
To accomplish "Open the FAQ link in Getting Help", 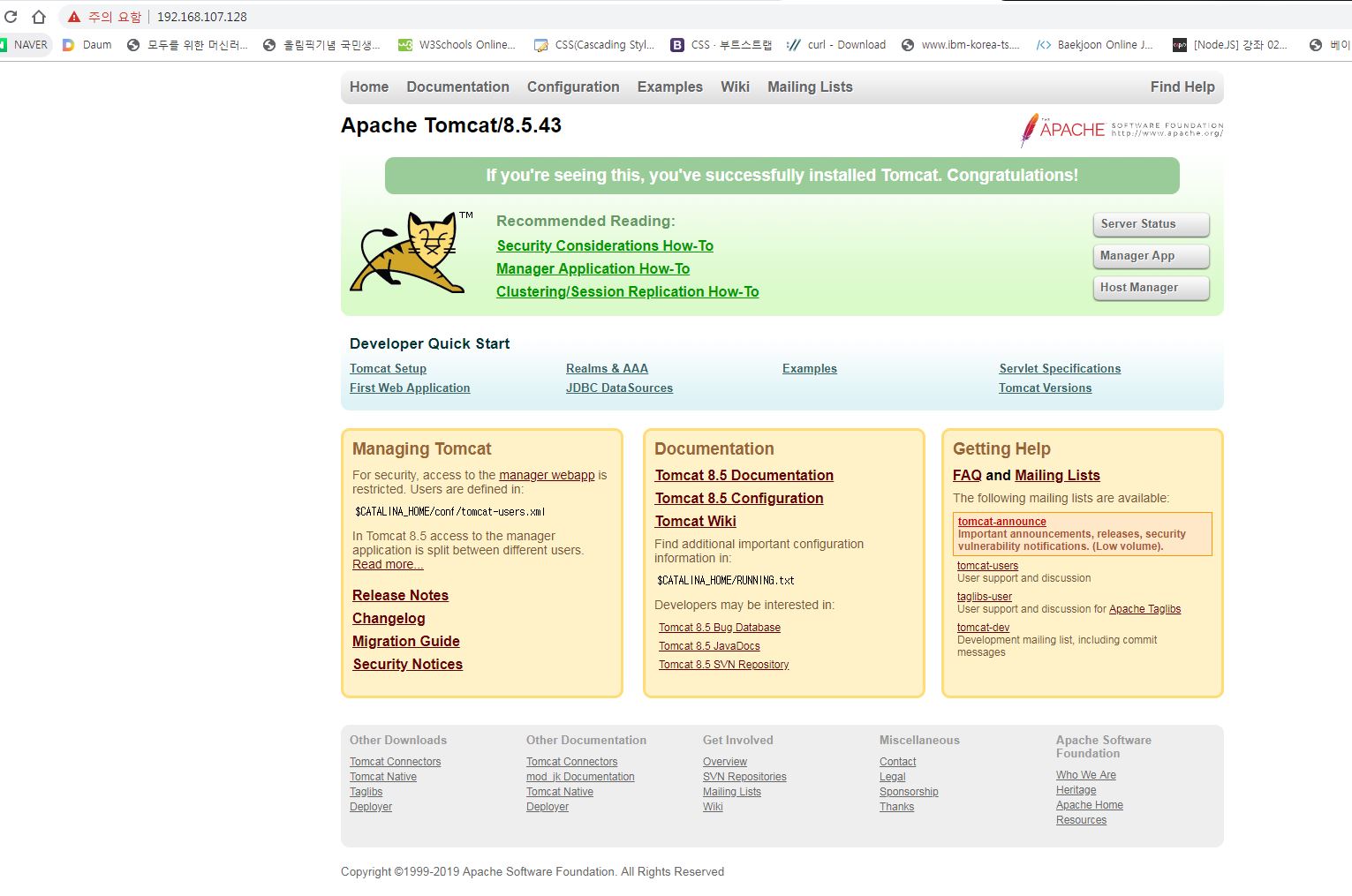I will click(967, 475).
